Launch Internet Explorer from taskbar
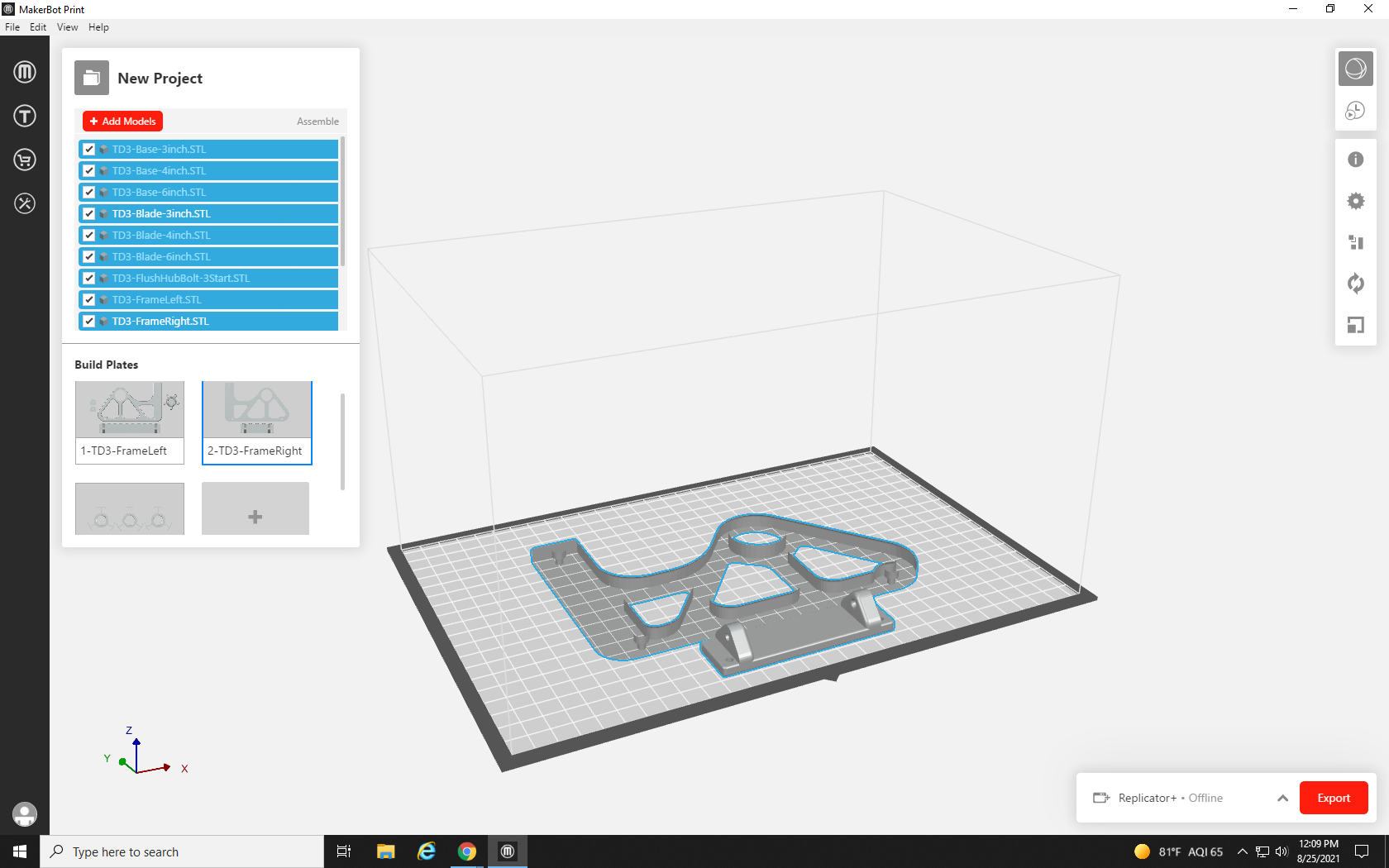Screen dimensions: 1389x868 427,851
